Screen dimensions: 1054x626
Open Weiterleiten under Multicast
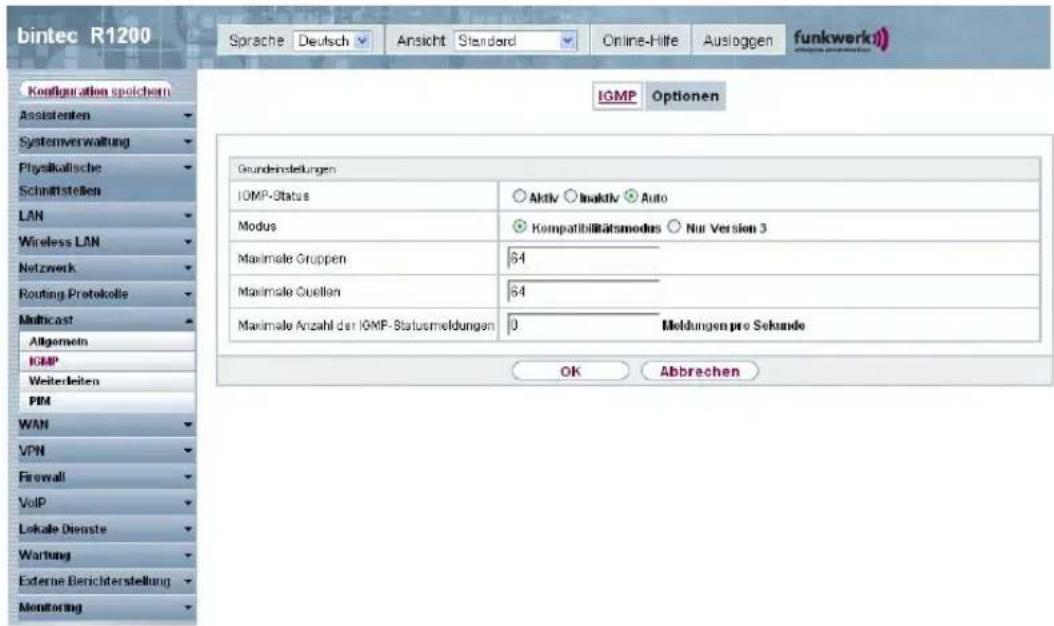(106, 381)
